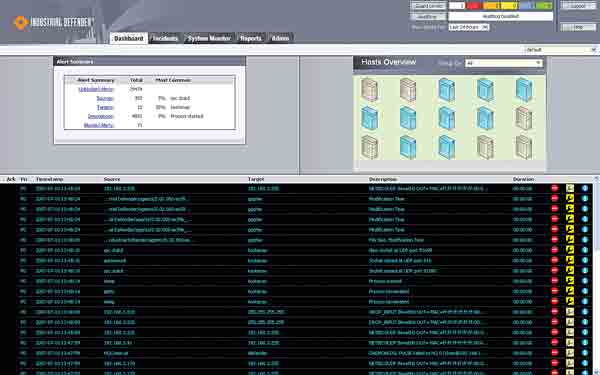Go to the Reports tab

coord(251,38)
